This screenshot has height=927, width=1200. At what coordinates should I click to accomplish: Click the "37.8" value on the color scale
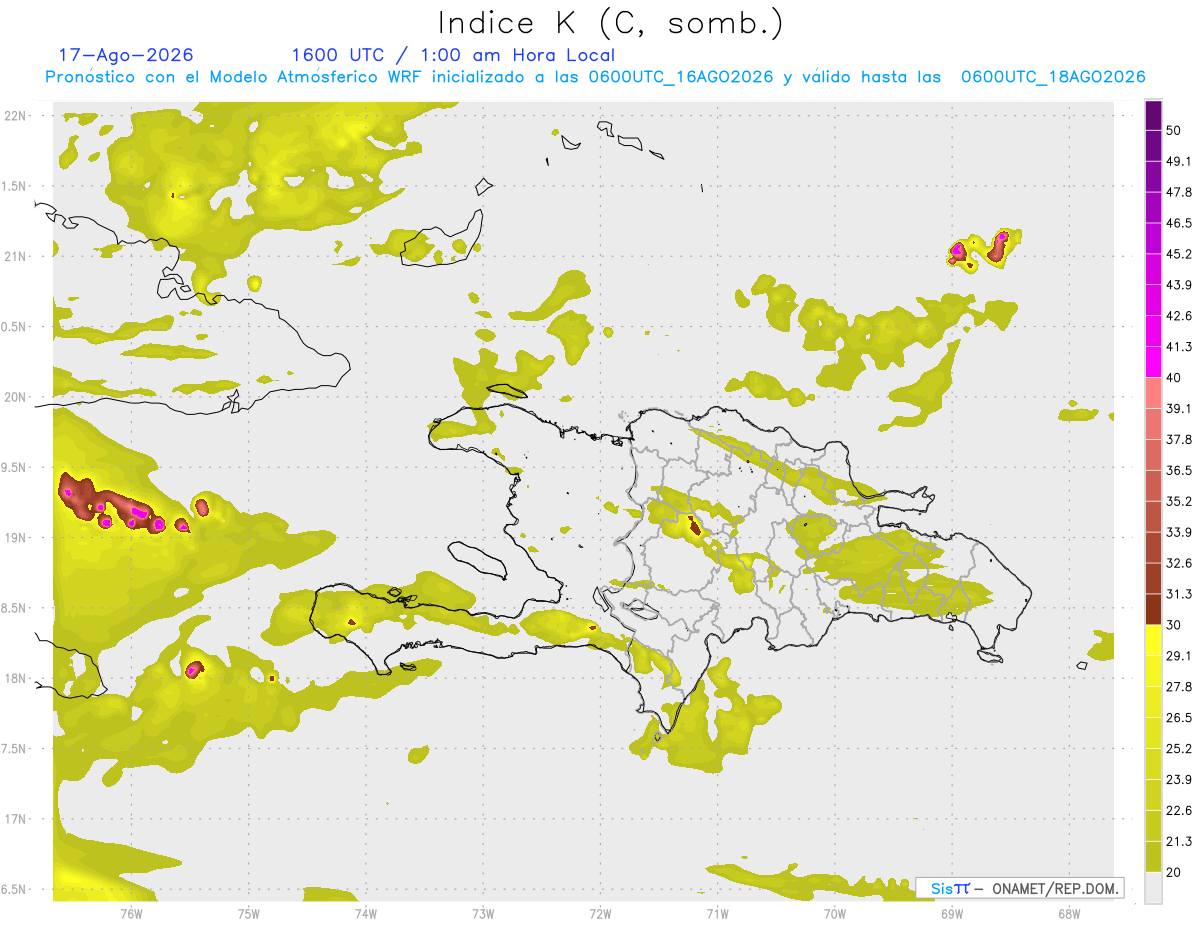point(1180,439)
